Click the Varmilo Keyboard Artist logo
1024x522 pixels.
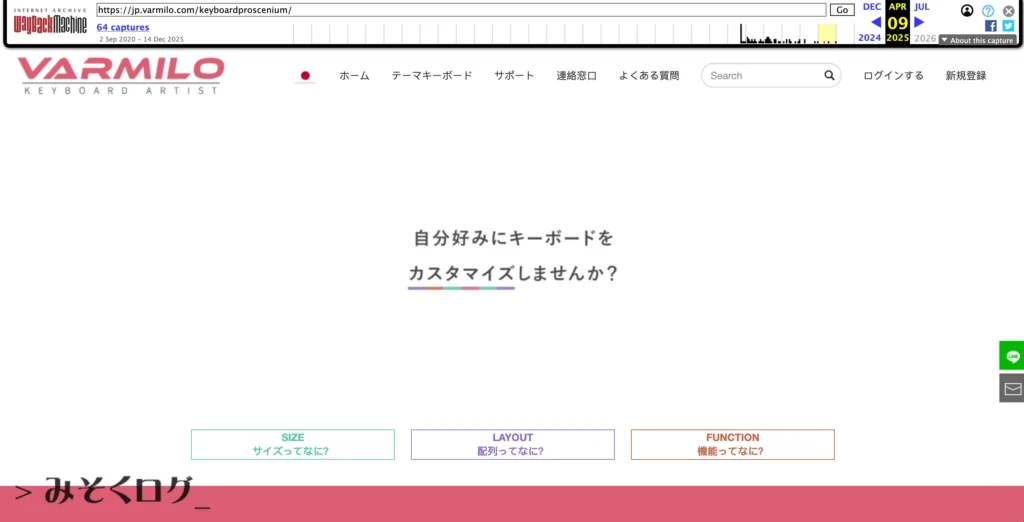click(x=121, y=76)
